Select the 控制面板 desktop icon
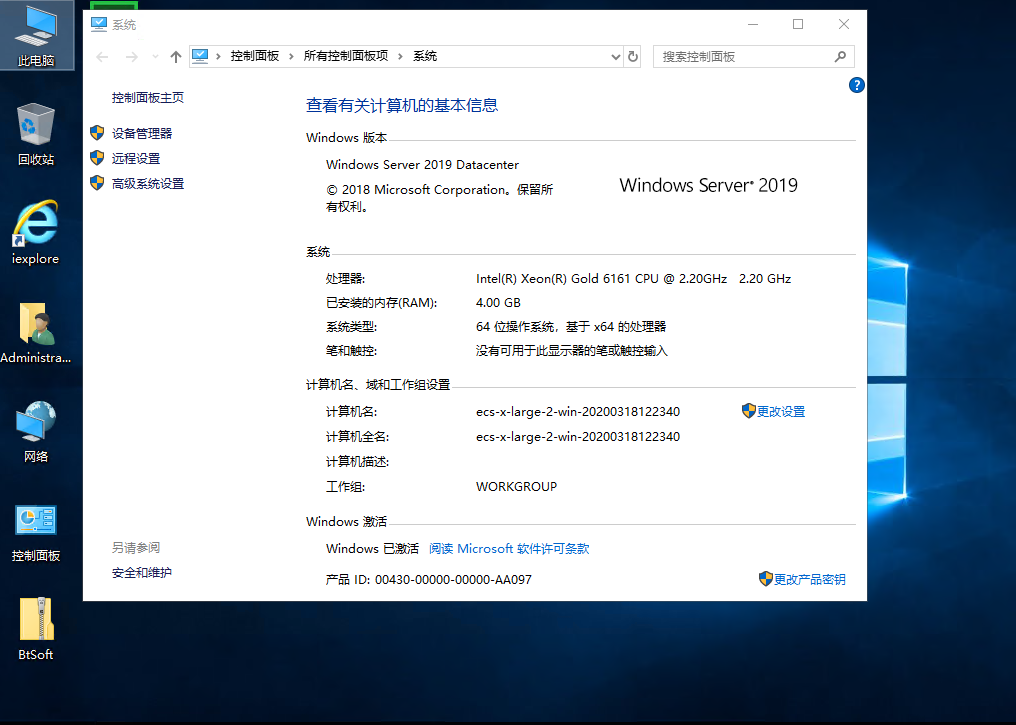1016x725 pixels. coord(36,533)
